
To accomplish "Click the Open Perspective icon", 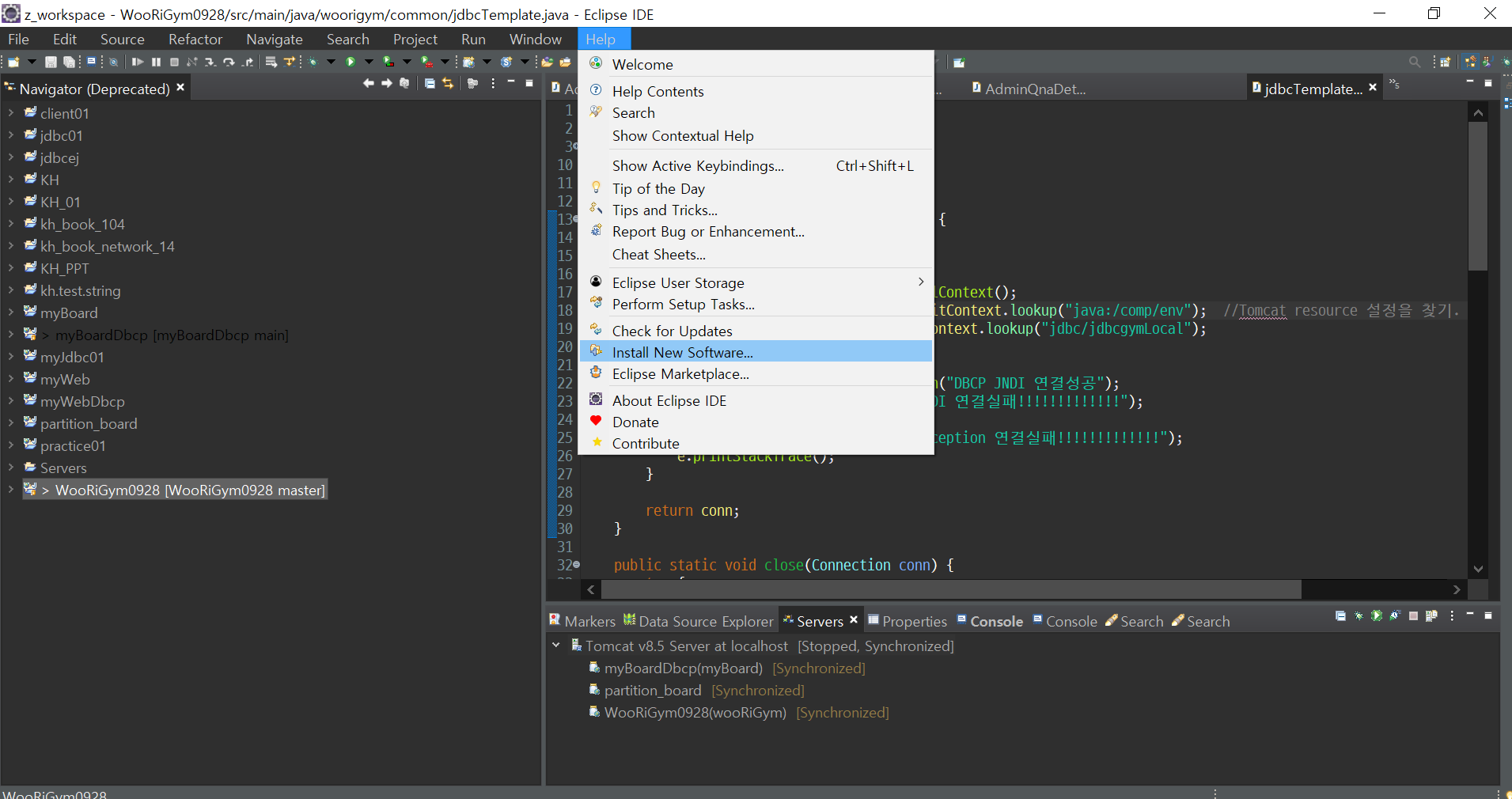I will point(1446,62).
